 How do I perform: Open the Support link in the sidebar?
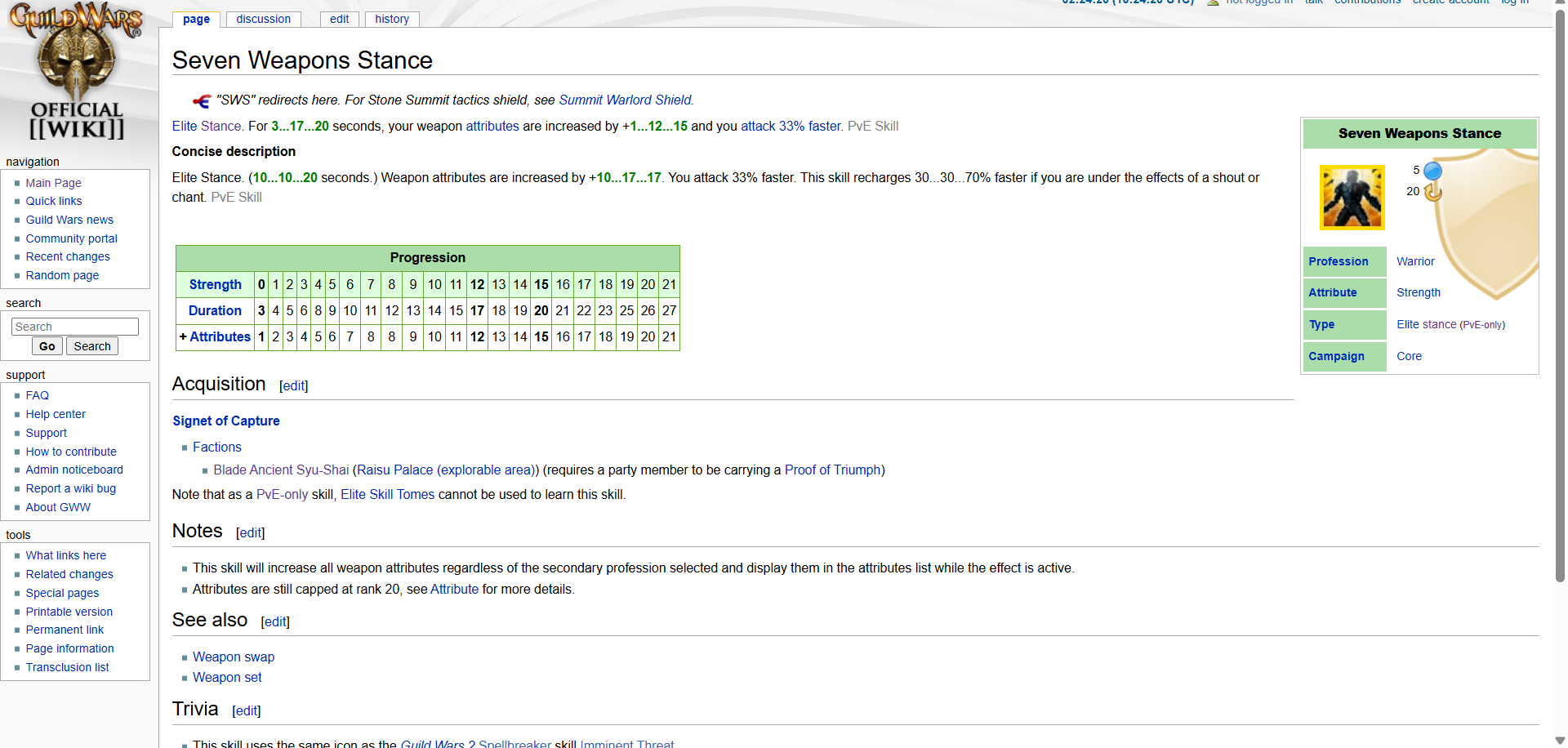pos(46,433)
